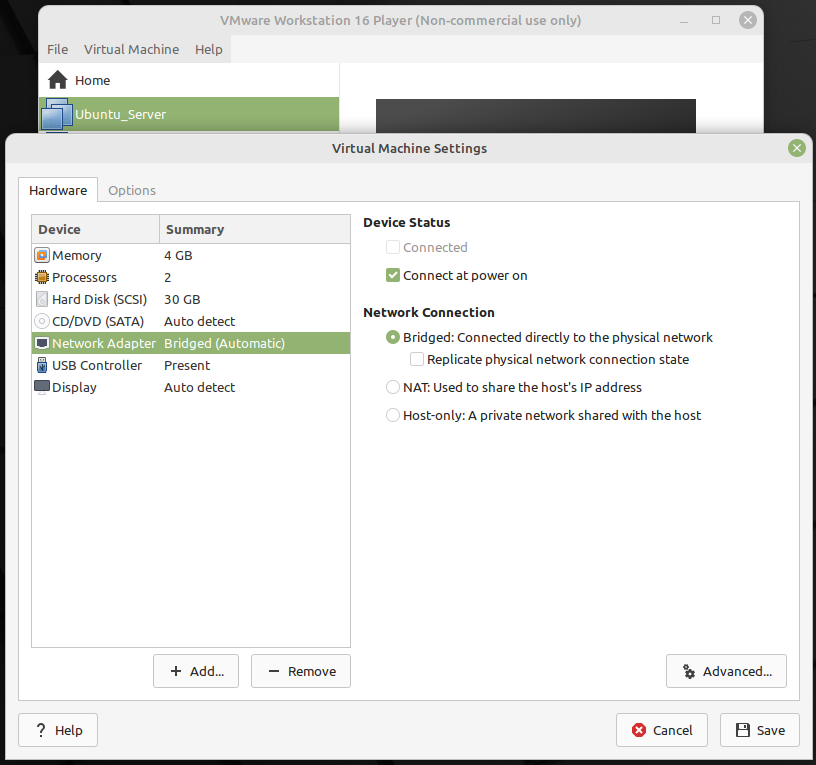The width and height of the screenshot is (816, 765).
Task: Click the Help button at bottom
Action: pos(58,730)
